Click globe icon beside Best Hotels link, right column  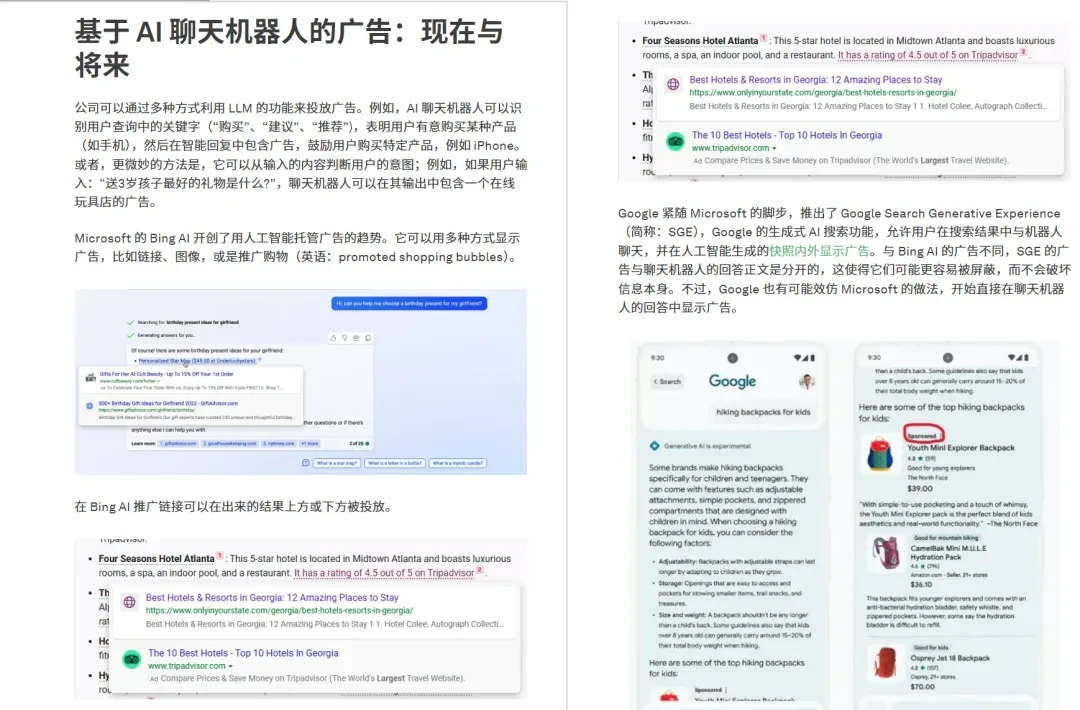coord(673,84)
